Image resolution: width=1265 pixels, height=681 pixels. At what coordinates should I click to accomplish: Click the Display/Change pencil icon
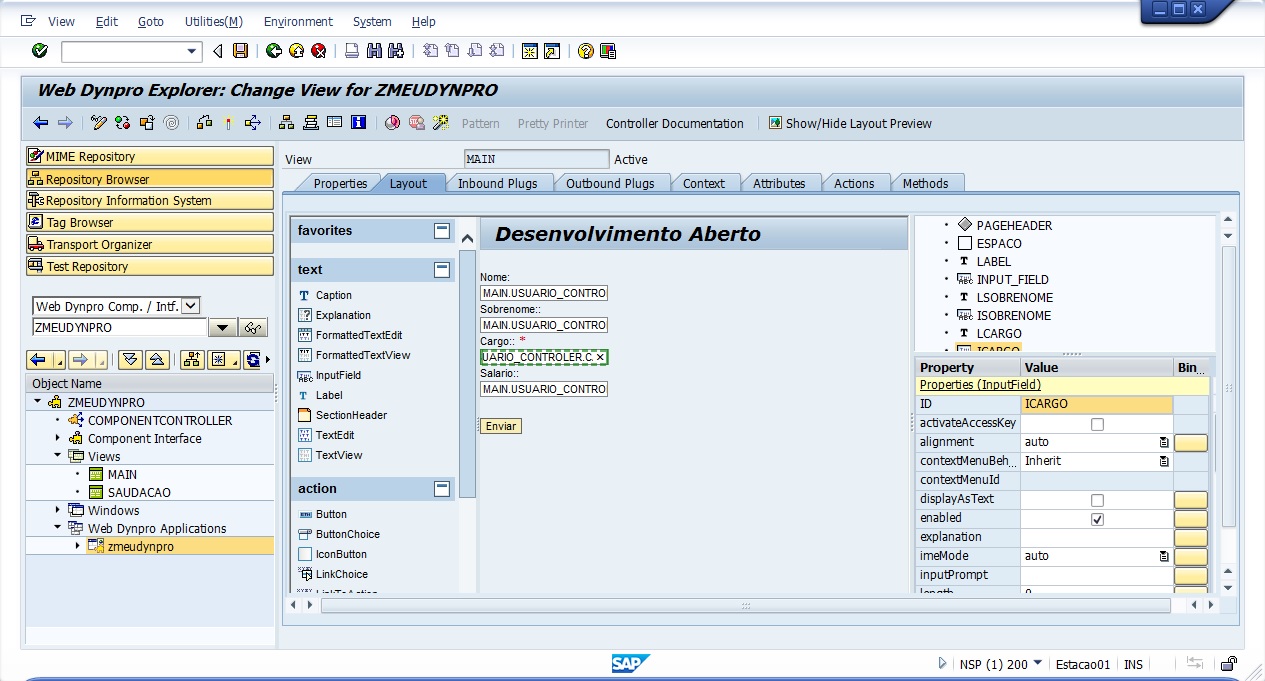tap(98, 123)
